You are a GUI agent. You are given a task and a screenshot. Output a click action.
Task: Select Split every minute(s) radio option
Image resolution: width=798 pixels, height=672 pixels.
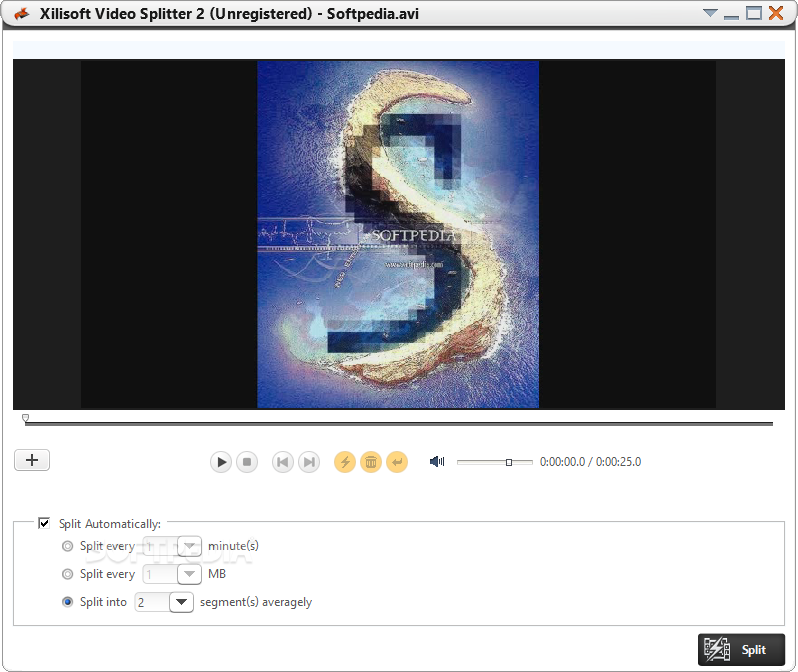click(x=67, y=546)
